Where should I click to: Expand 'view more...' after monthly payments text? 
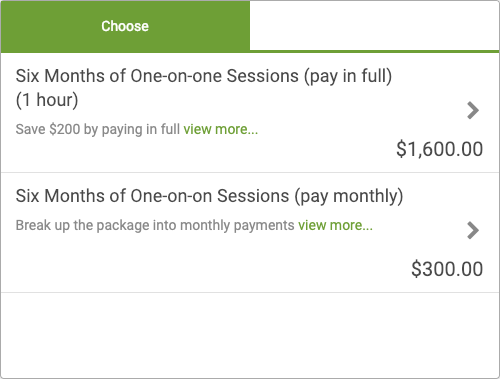pos(335,225)
